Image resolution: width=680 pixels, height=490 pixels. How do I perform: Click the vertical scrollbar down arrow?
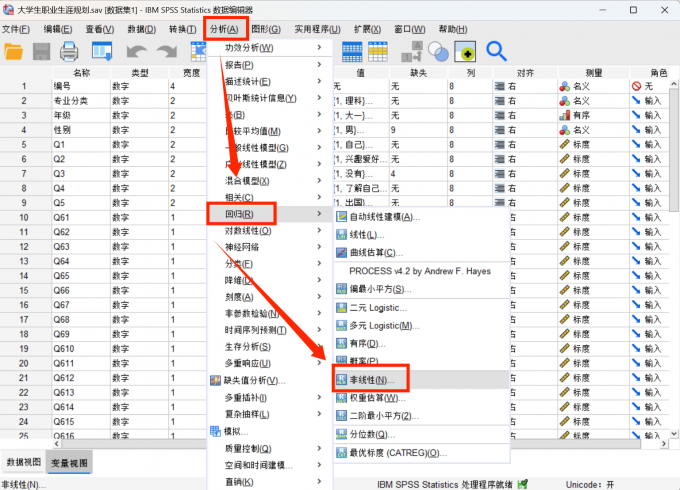point(674,434)
